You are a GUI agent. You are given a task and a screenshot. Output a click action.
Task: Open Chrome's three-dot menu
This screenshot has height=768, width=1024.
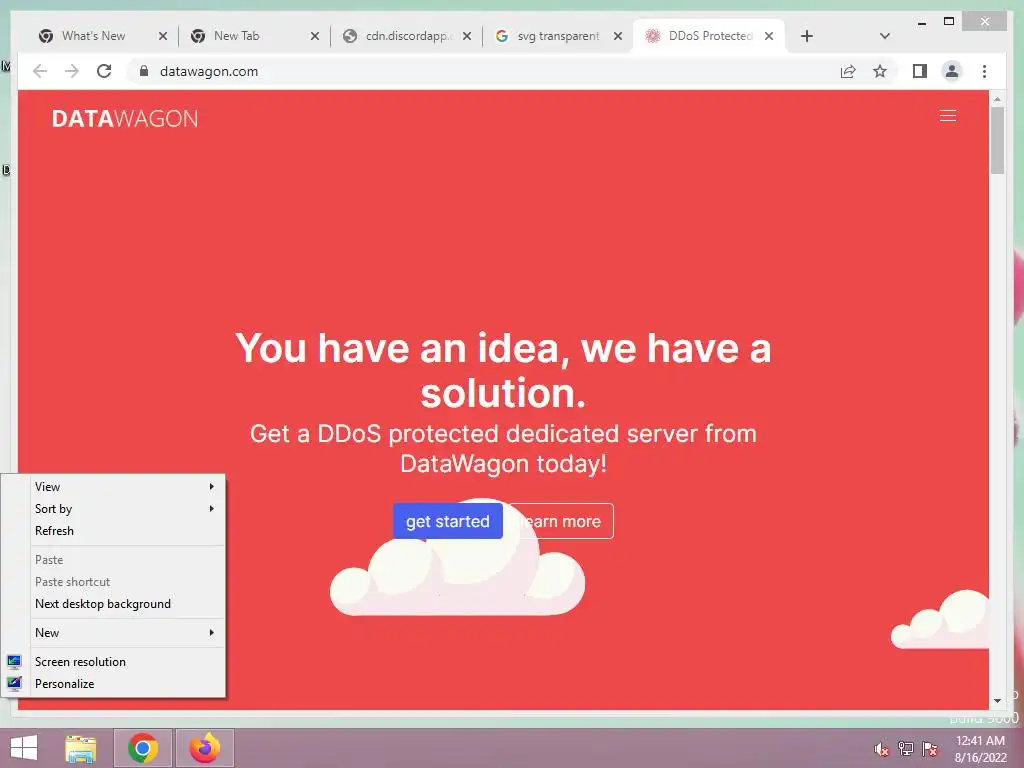984,71
